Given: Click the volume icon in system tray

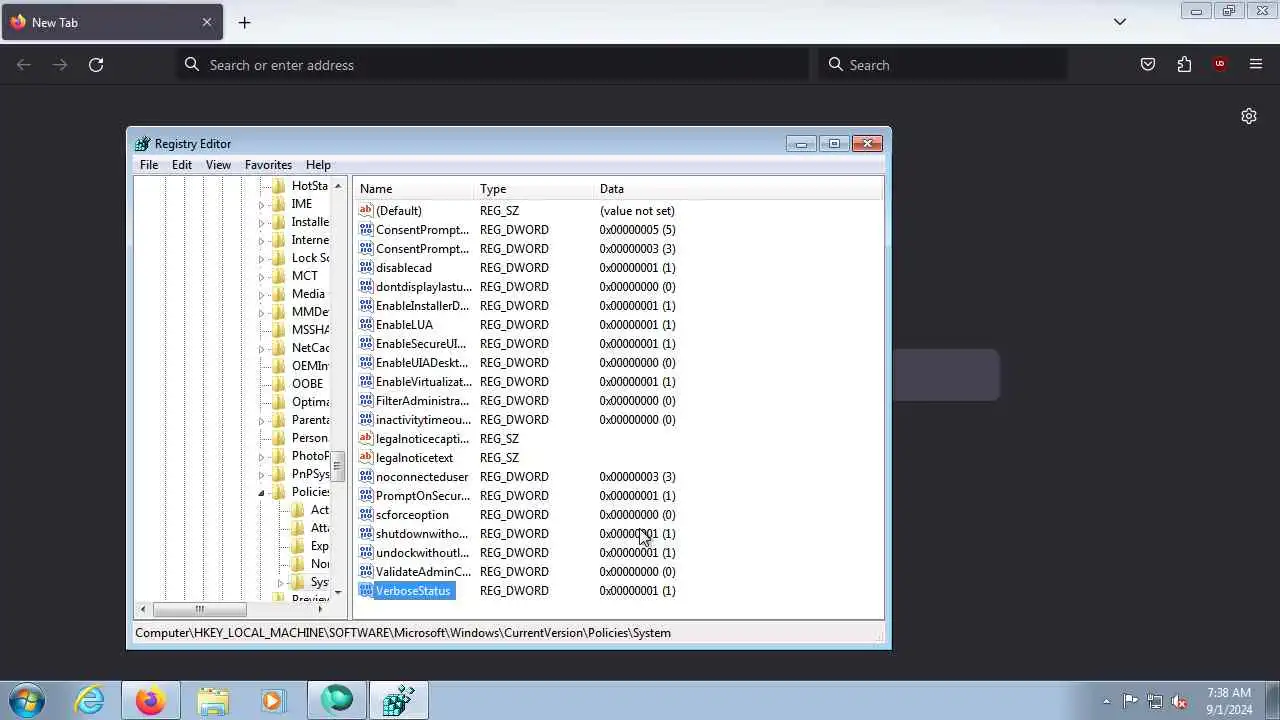Looking at the screenshot, I should click(1179, 701).
